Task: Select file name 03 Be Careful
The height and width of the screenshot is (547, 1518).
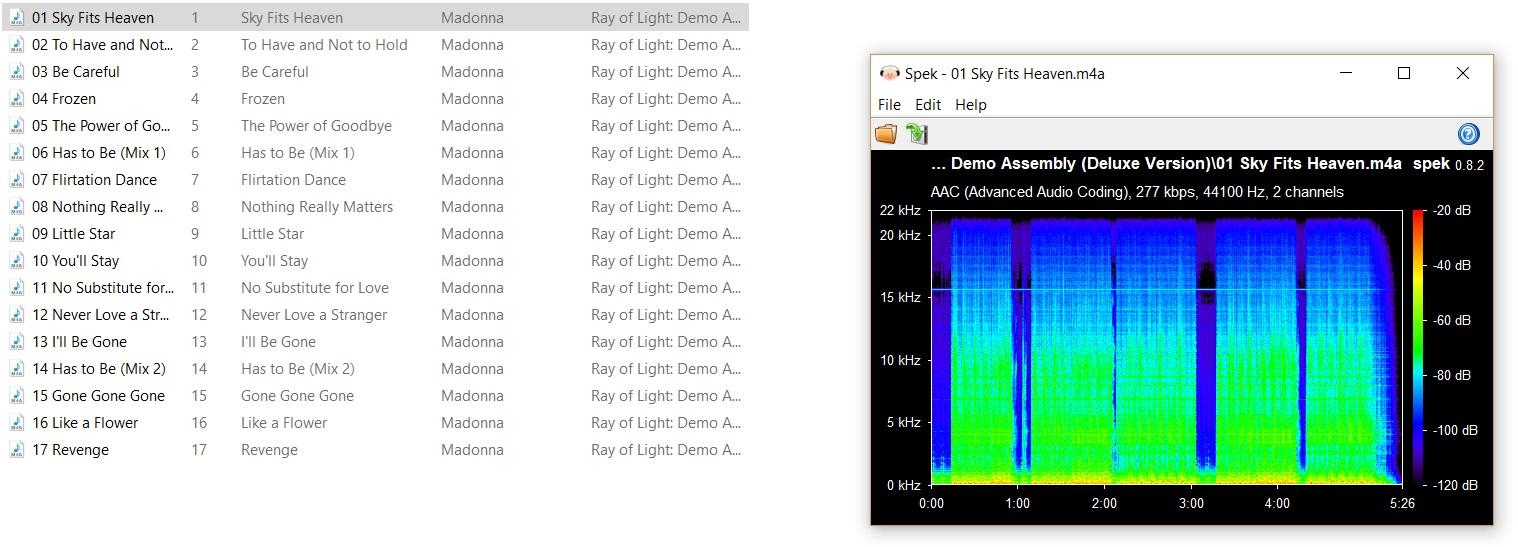Action: click(76, 72)
